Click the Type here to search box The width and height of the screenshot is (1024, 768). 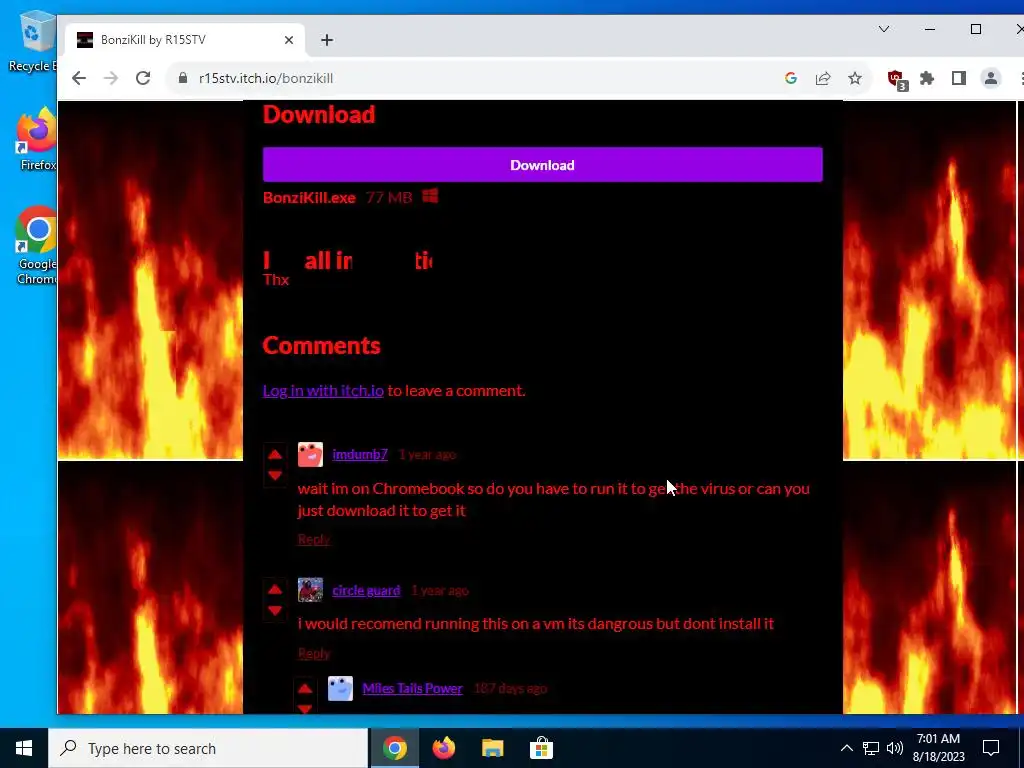click(208, 748)
